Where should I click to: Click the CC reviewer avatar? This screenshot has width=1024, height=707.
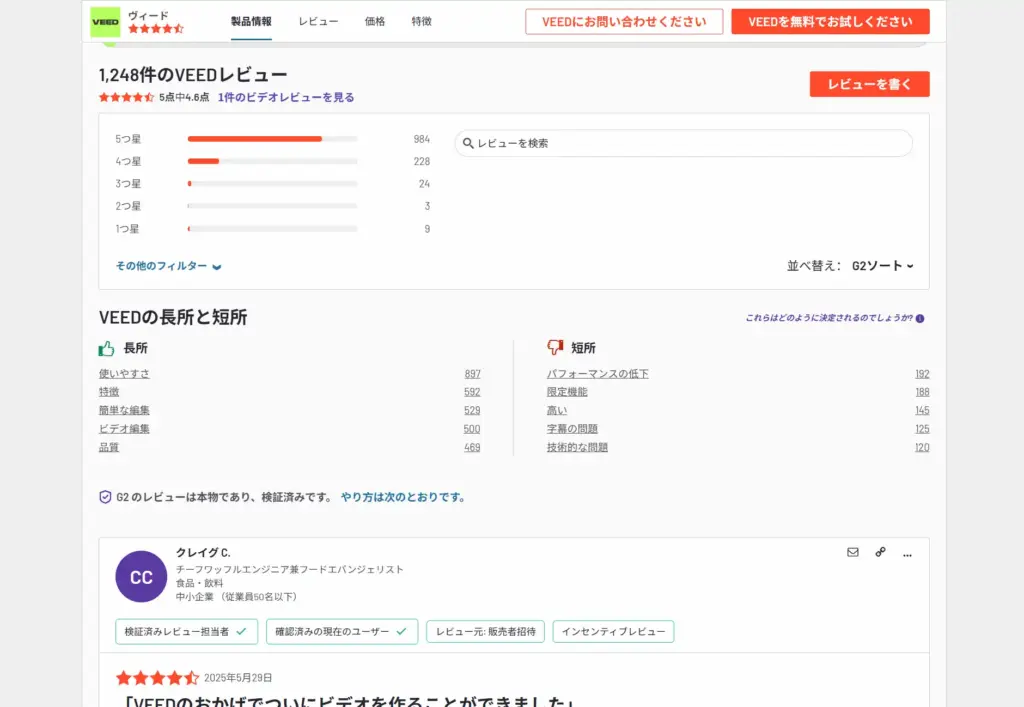[141, 576]
